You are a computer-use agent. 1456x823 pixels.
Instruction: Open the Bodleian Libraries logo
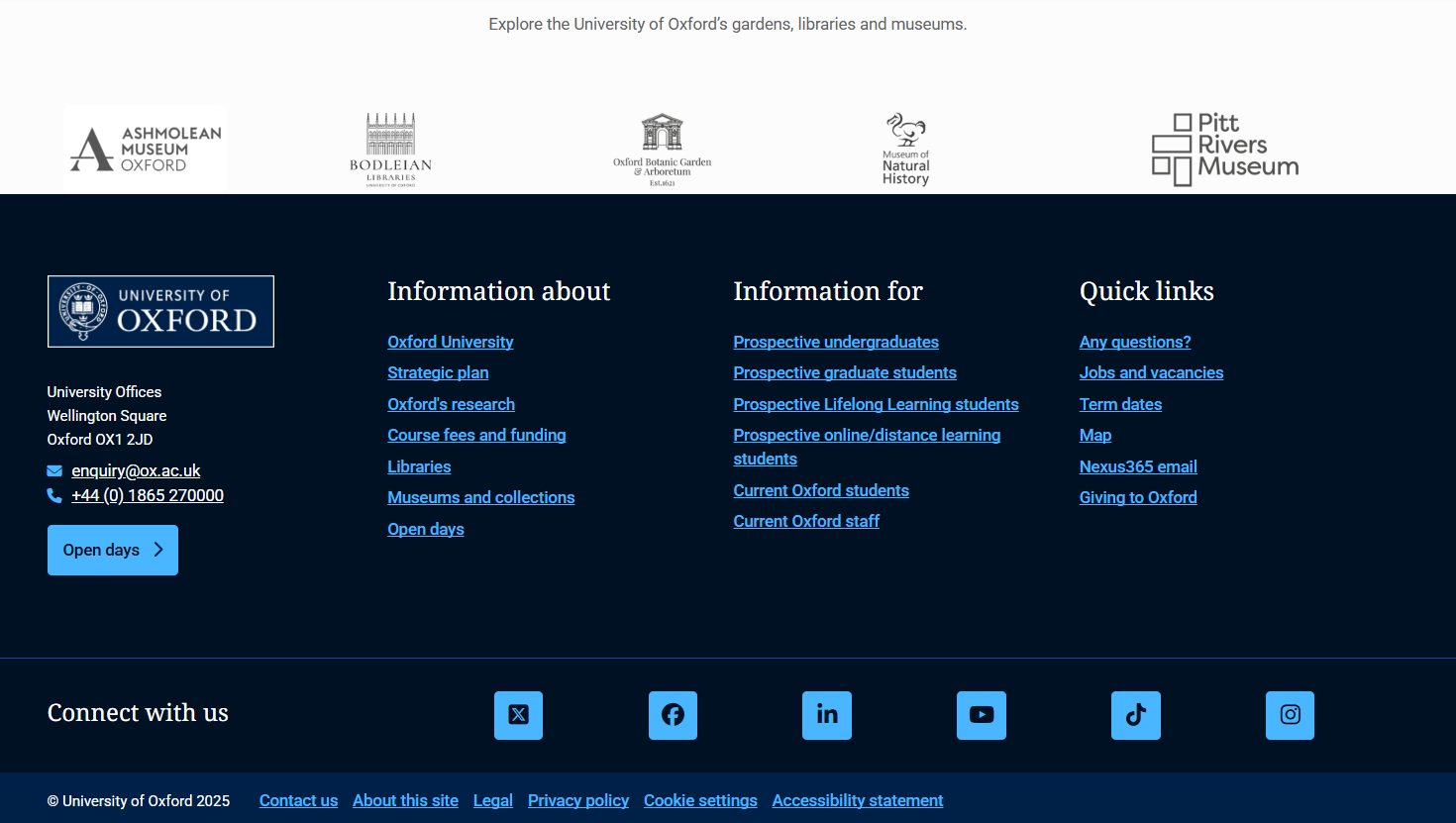391,150
